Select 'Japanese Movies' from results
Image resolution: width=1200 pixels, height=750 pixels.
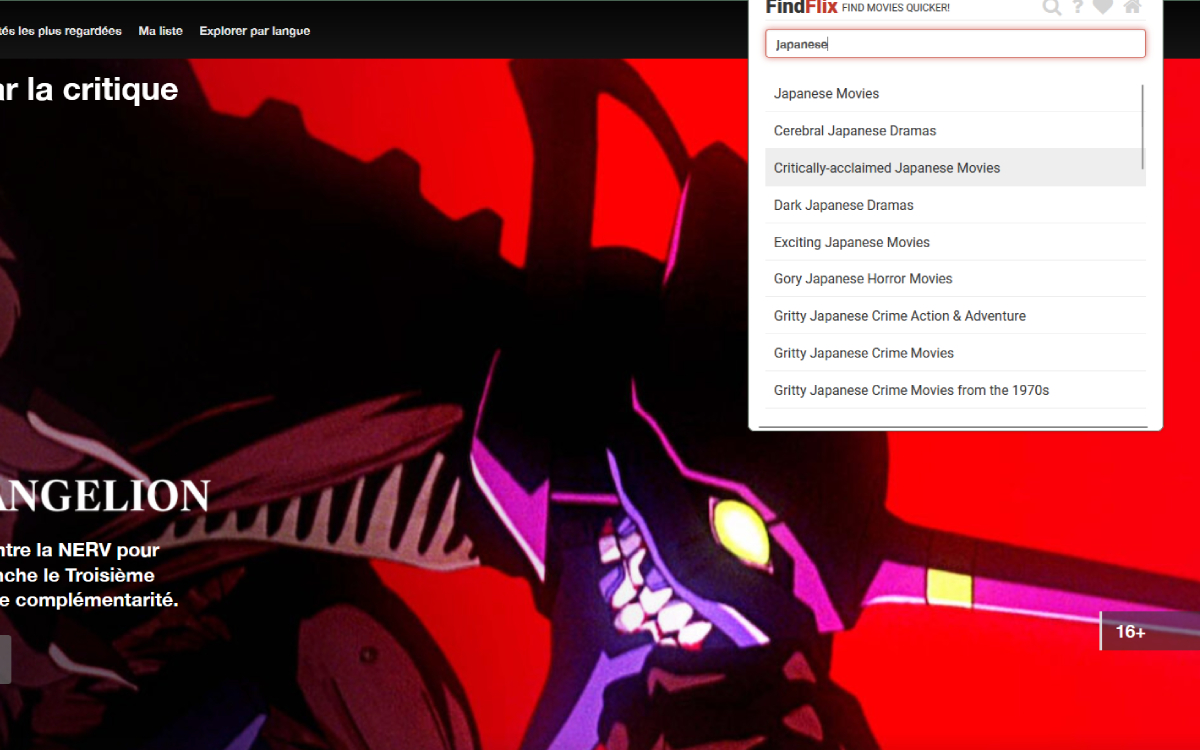click(955, 94)
